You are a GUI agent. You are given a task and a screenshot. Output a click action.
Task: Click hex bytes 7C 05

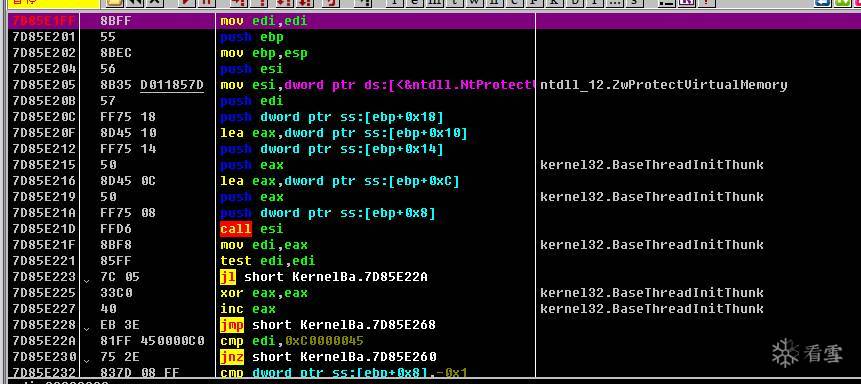click(x=120, y=276)
